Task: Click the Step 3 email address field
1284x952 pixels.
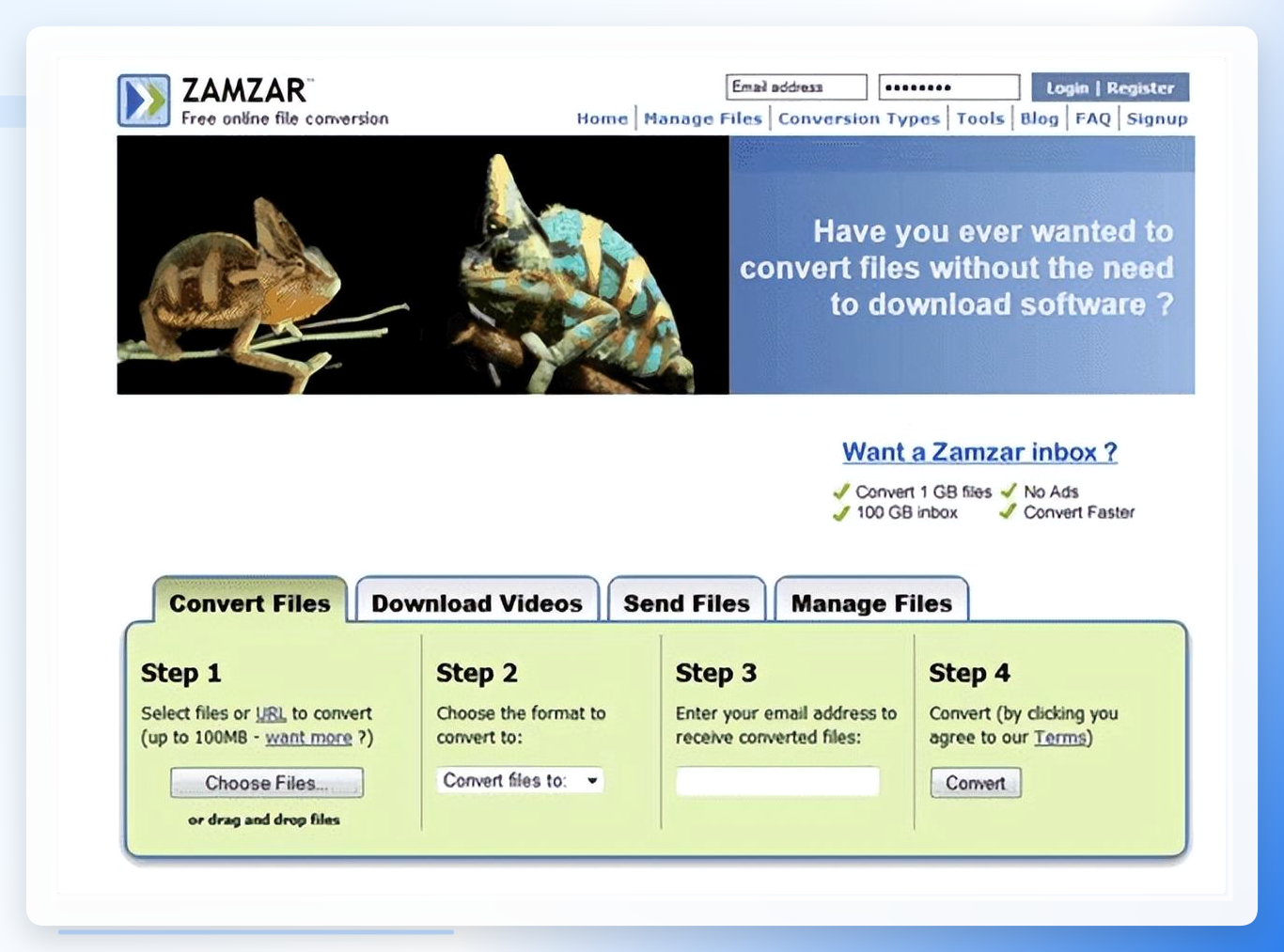Action: pyautogui.click(x=777, y=781)
